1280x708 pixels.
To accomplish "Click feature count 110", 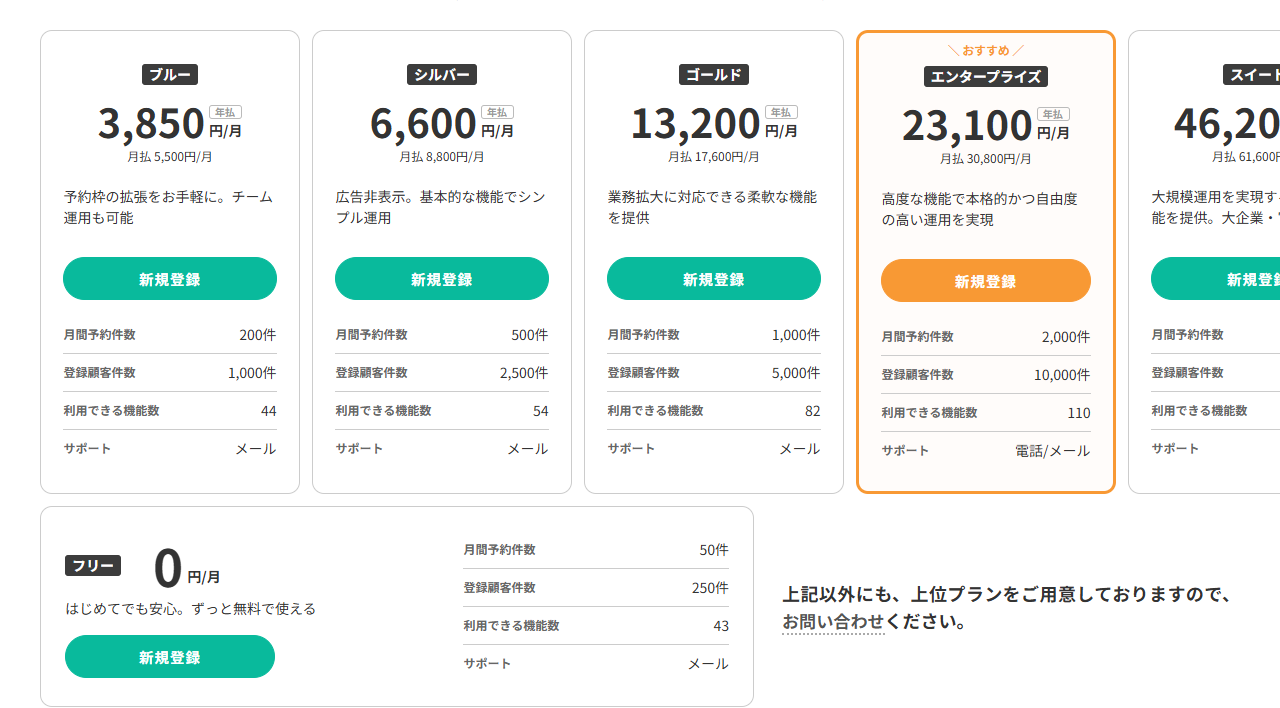I will click(1079, 413).
